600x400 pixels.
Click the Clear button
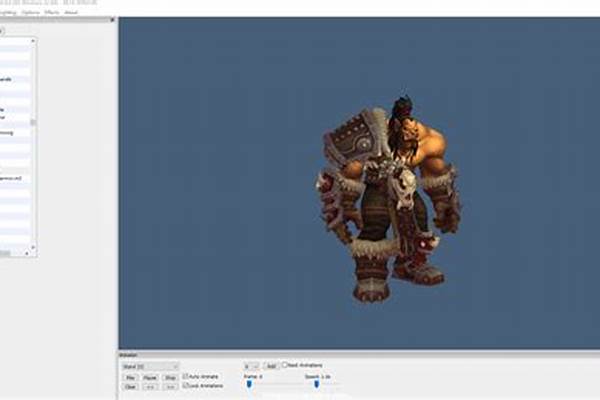point(130,387)
